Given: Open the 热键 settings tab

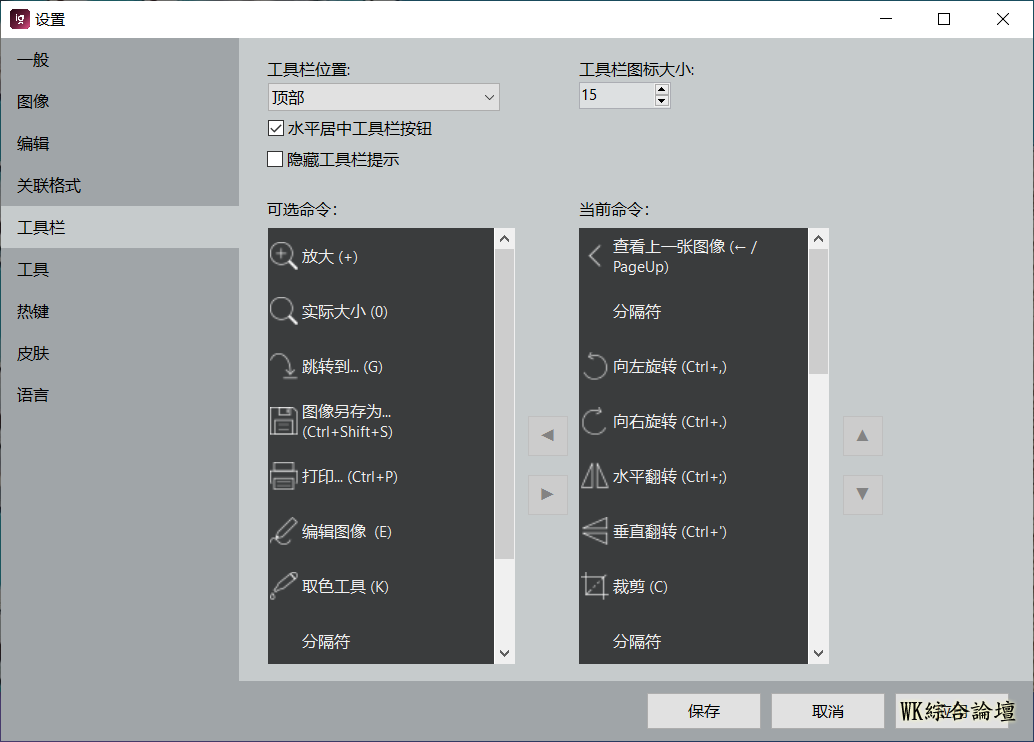Looking at the screenshot, I should coord(33,312).
